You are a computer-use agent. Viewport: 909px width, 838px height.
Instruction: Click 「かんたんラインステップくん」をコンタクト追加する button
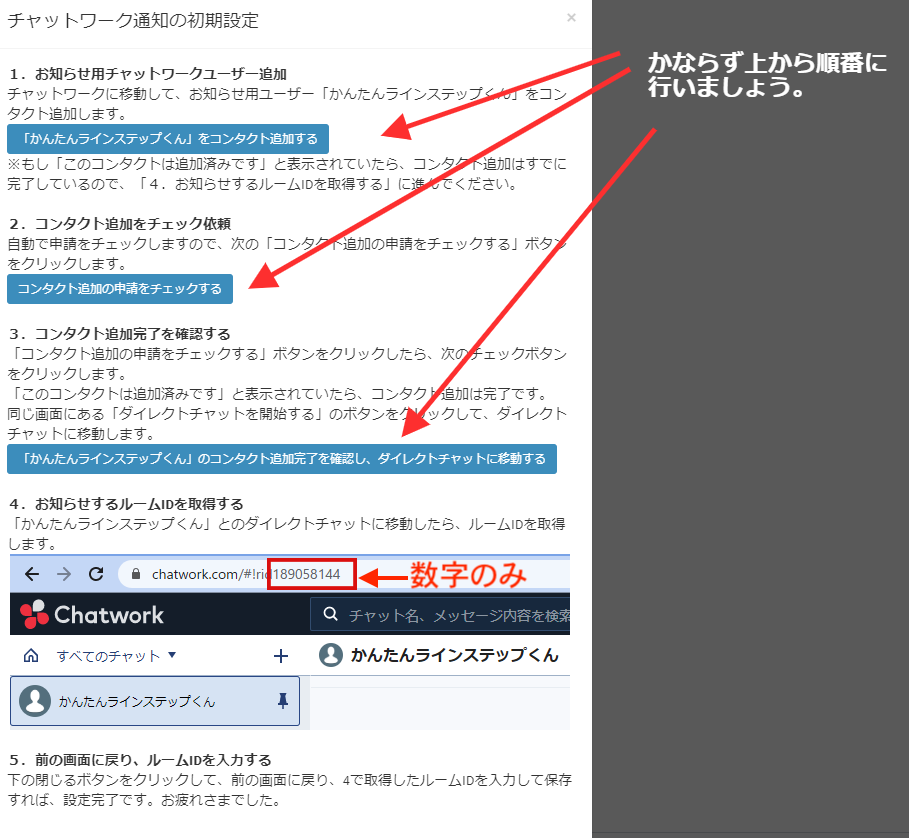pos(168,139)
